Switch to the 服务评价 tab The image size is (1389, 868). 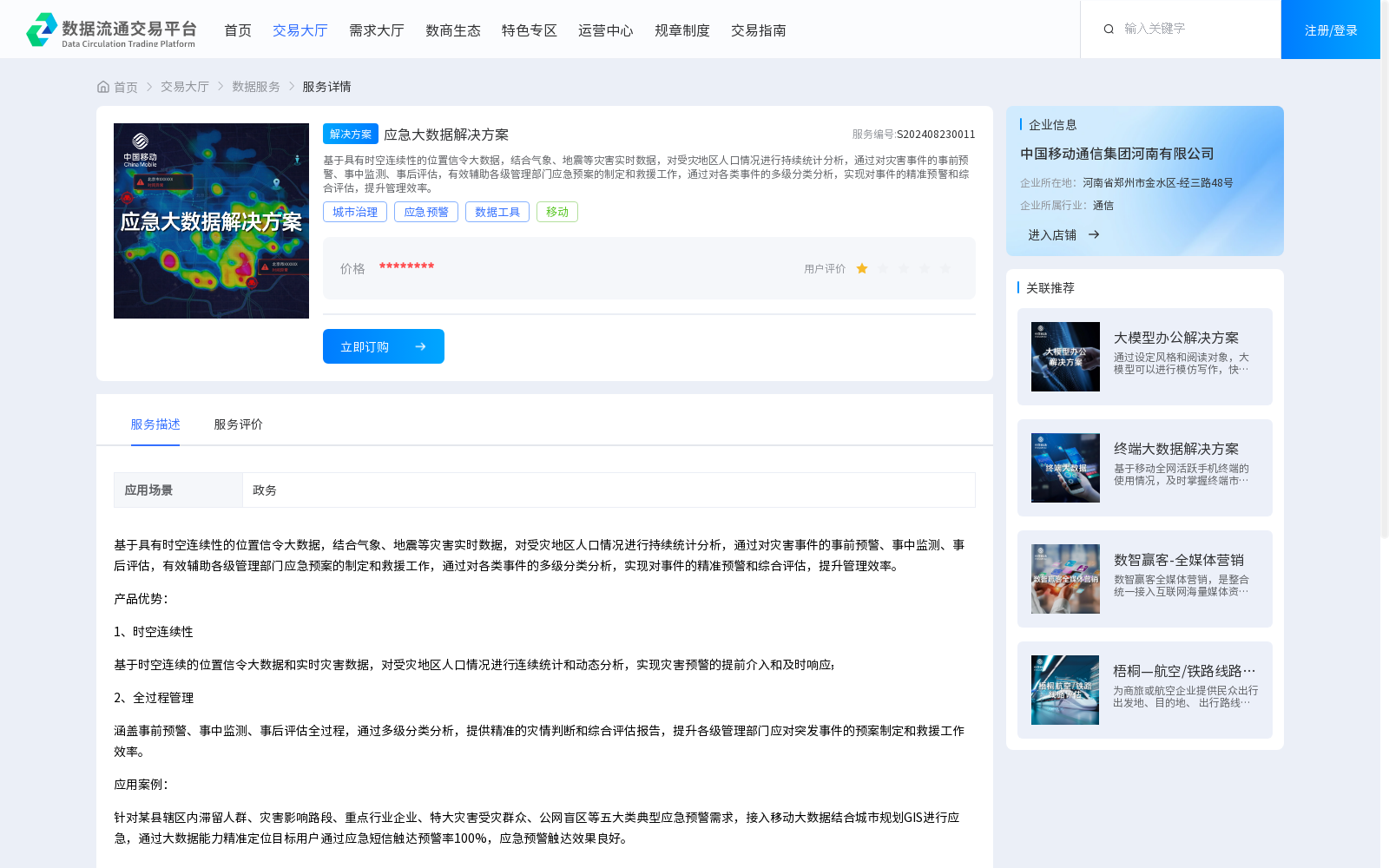pos(239,424)
